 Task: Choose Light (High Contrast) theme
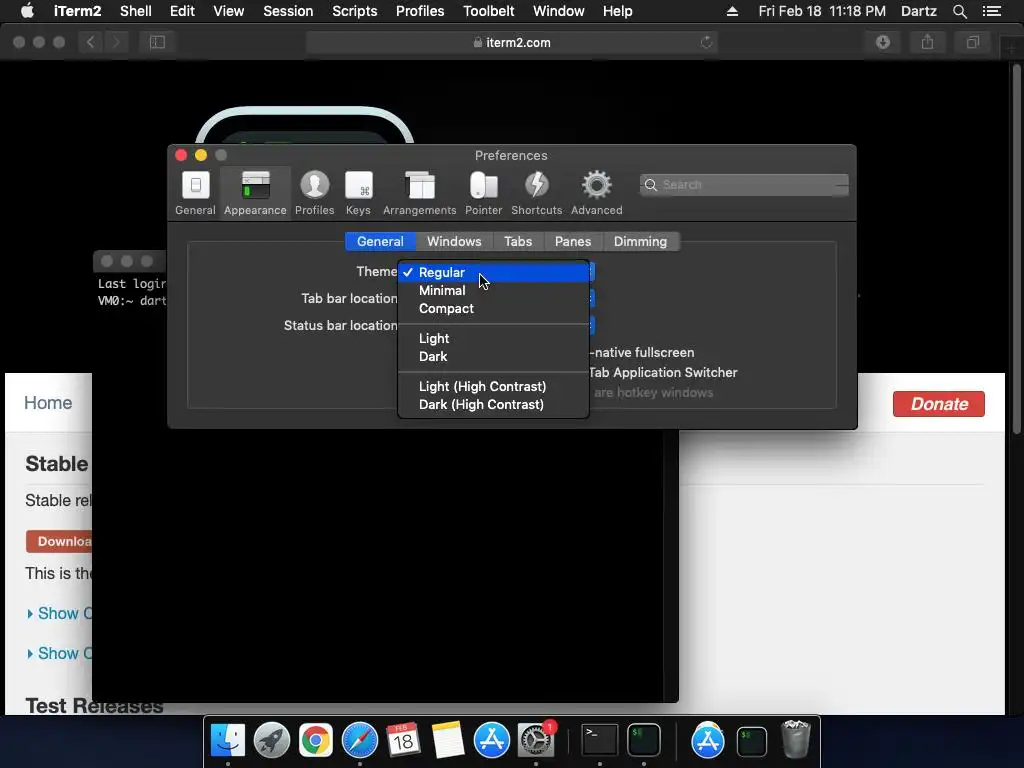[494, 387]
